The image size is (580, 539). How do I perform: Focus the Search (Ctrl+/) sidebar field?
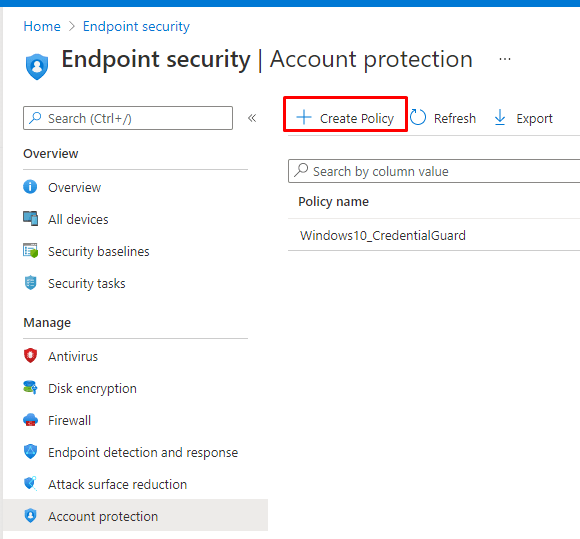(128, 118)
